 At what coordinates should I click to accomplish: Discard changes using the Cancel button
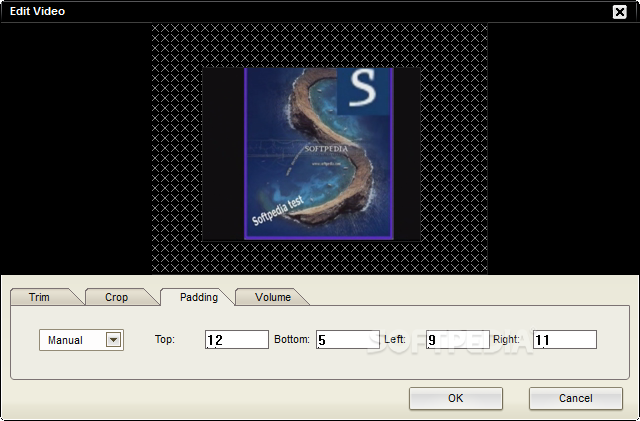576,398
